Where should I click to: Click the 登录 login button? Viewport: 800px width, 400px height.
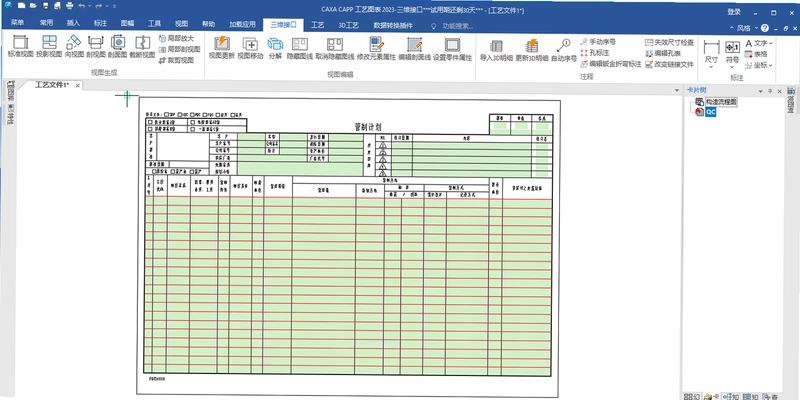click(734, 12)
